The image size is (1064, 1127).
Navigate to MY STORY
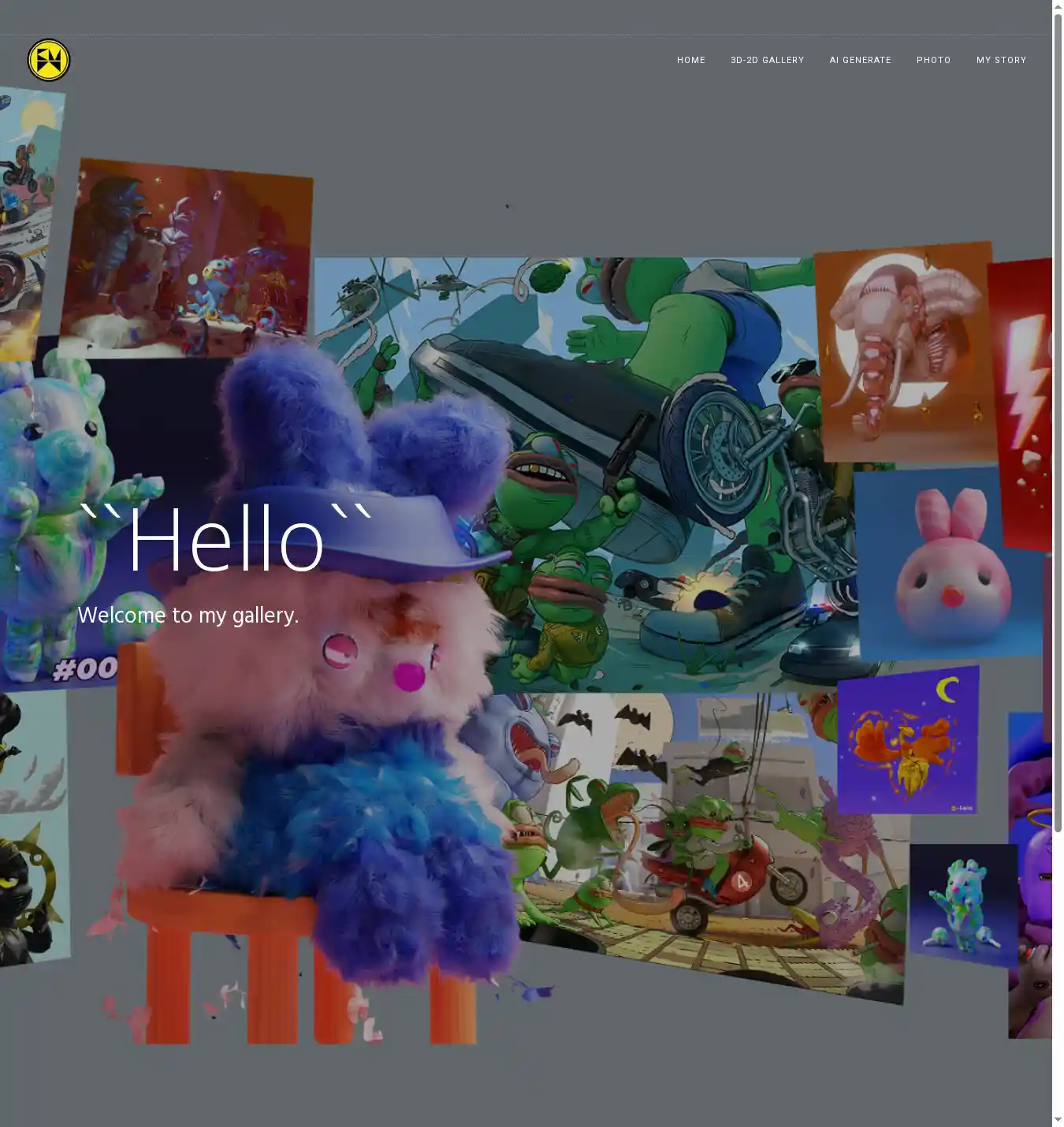click(1001, 60)
